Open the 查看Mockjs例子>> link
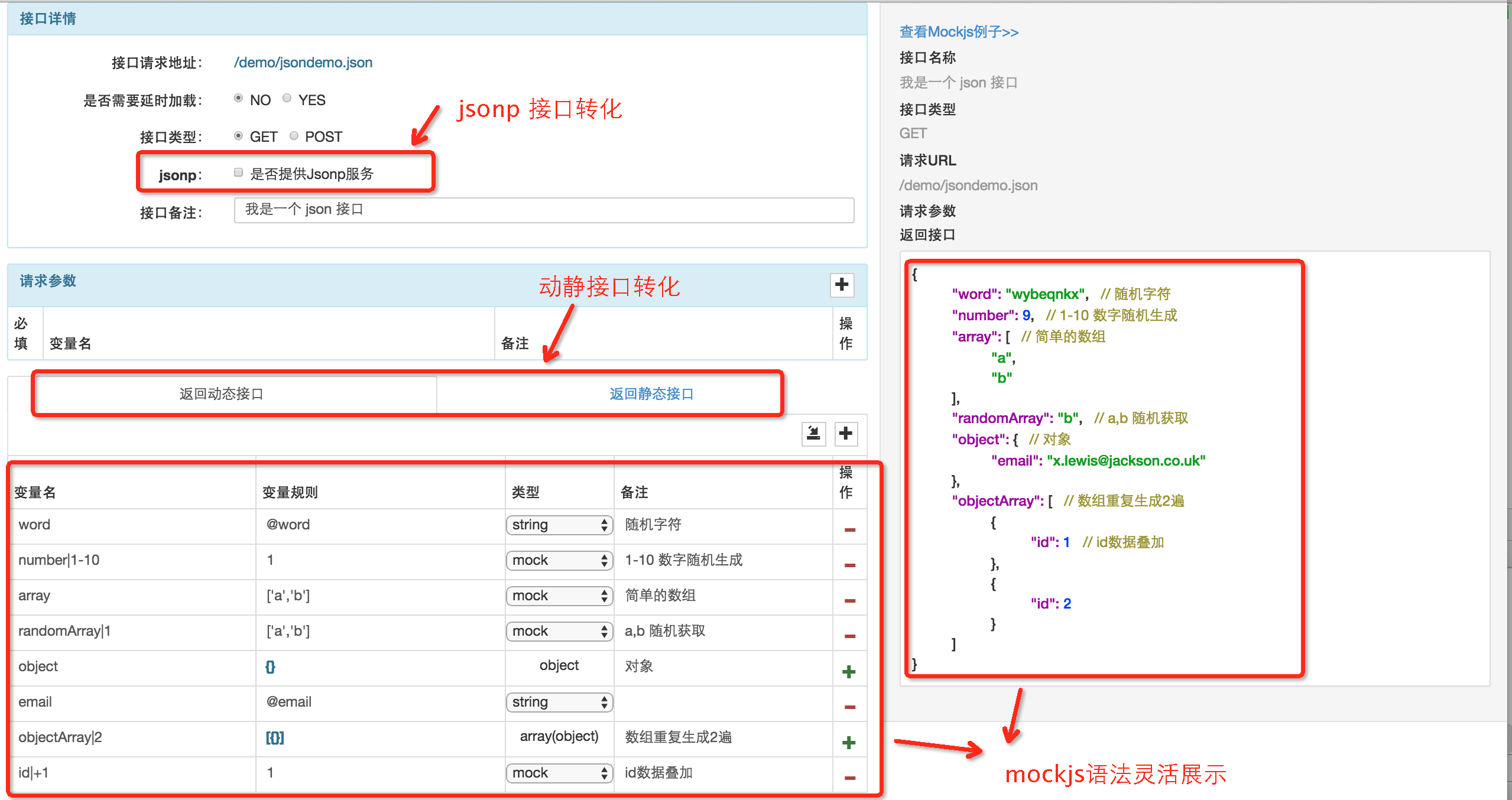Screen dimensions: 1512x800 (959, 32)
